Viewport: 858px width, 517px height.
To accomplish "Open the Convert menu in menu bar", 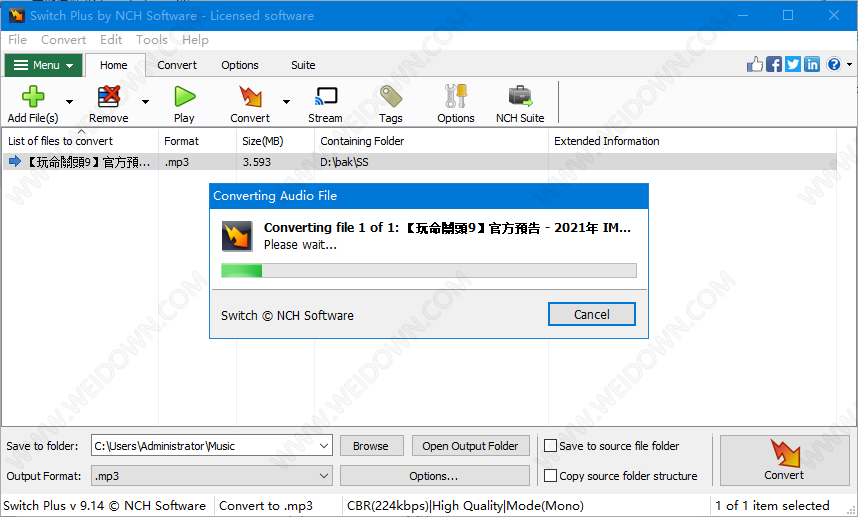I will [63, 40].
